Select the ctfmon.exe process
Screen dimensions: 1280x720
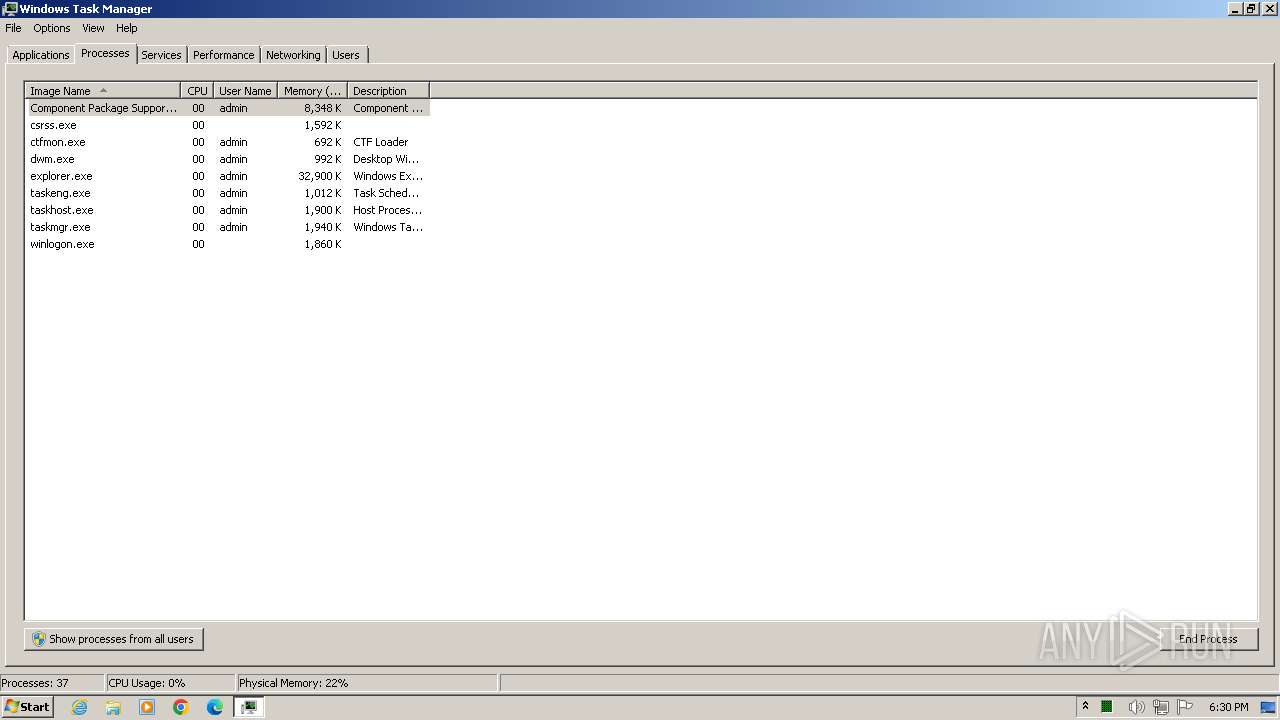227,142
